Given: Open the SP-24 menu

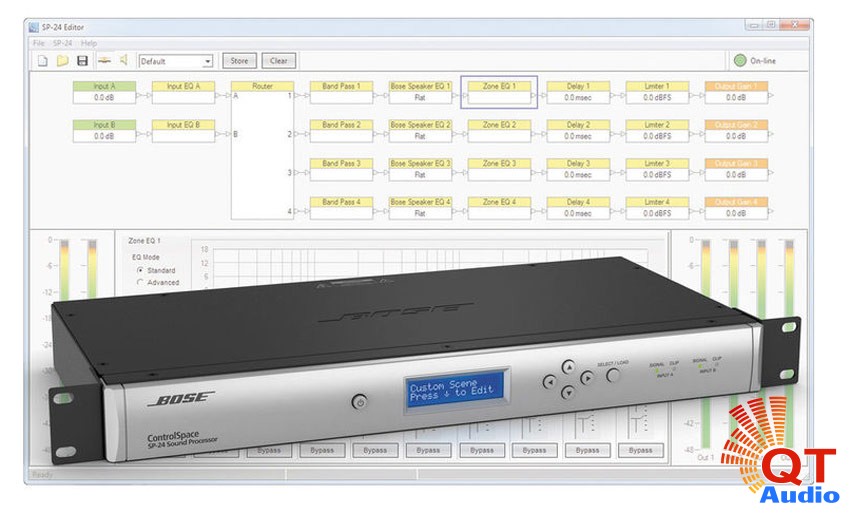Looking at the screenshot, I should [x=63, y=43].
